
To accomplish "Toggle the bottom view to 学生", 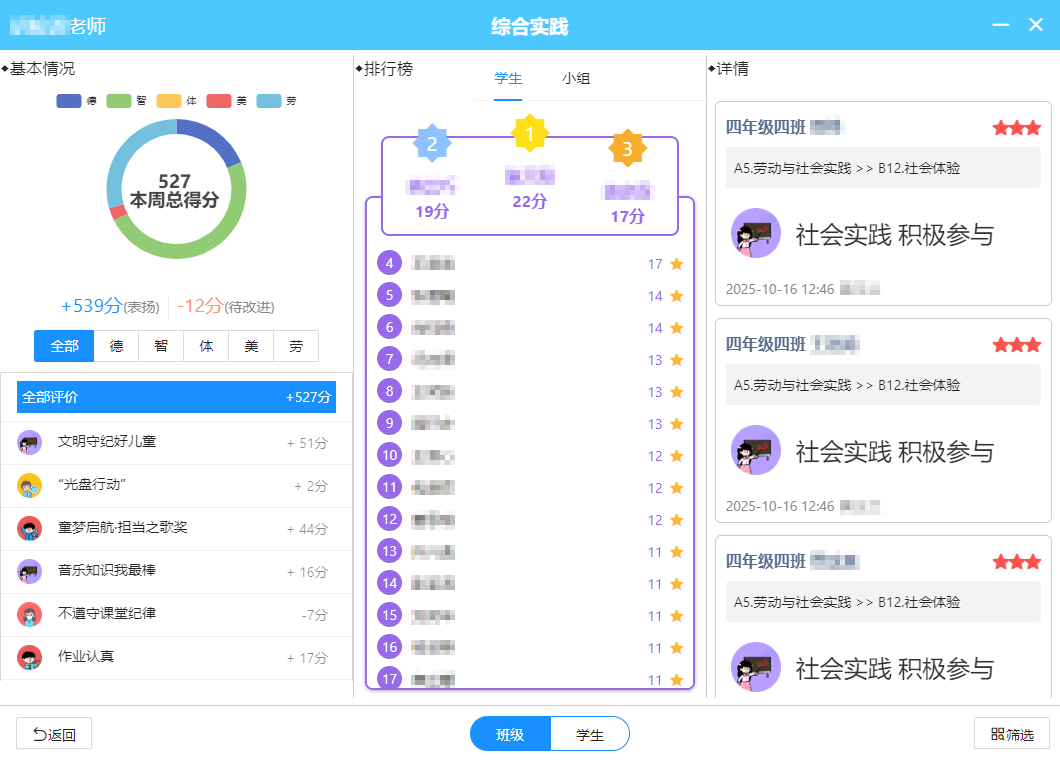I will 590,734.
